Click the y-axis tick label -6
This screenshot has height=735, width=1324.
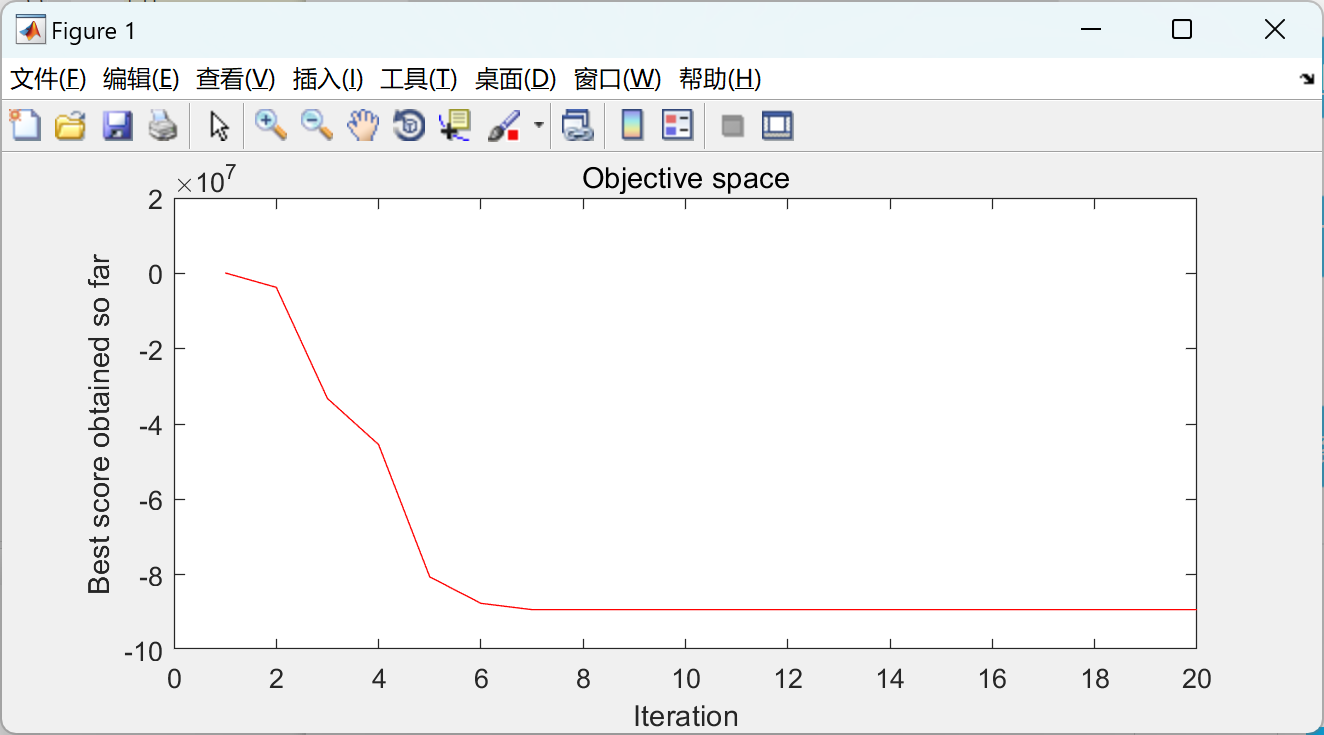coord(149,499)
